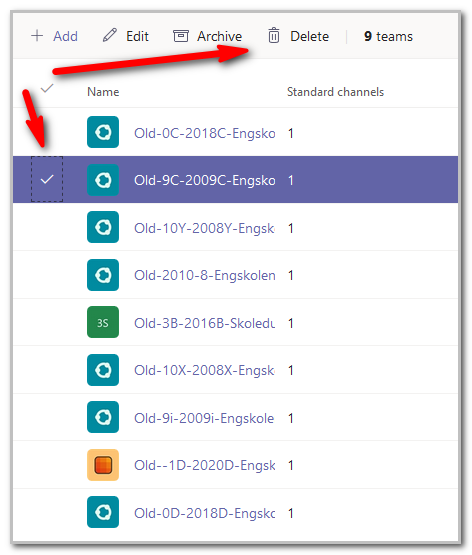Click the Old-0C-2018C team avatar icon
This screenshot has height=555, width=472.
click(103, 132)
